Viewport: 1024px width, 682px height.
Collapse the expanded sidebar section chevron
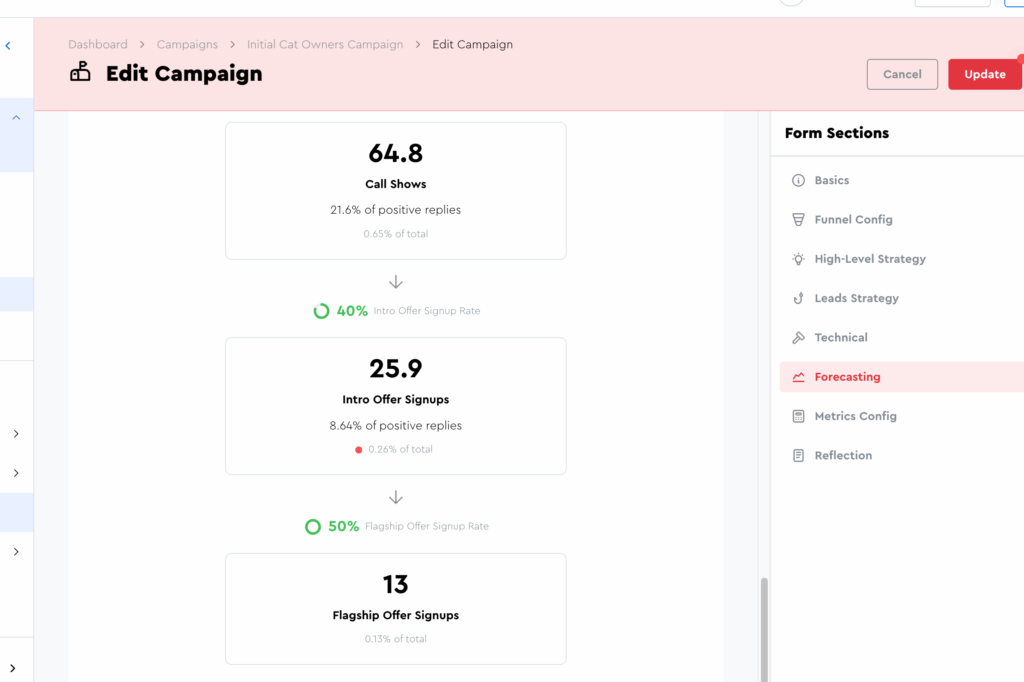16,118
